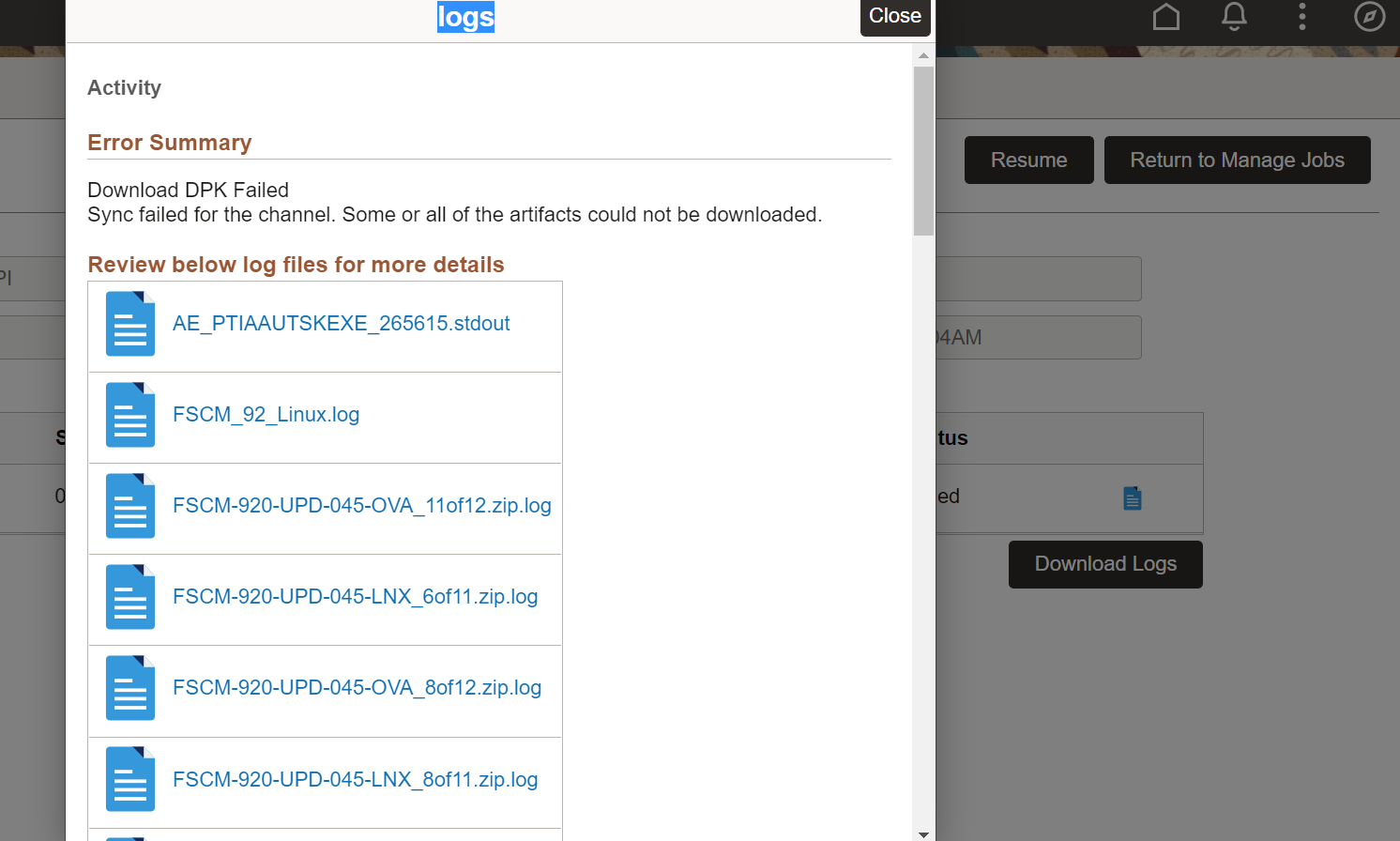Screen dimensions: 1400x841
Task: Open notifications bell icon
Action: 1235,17
